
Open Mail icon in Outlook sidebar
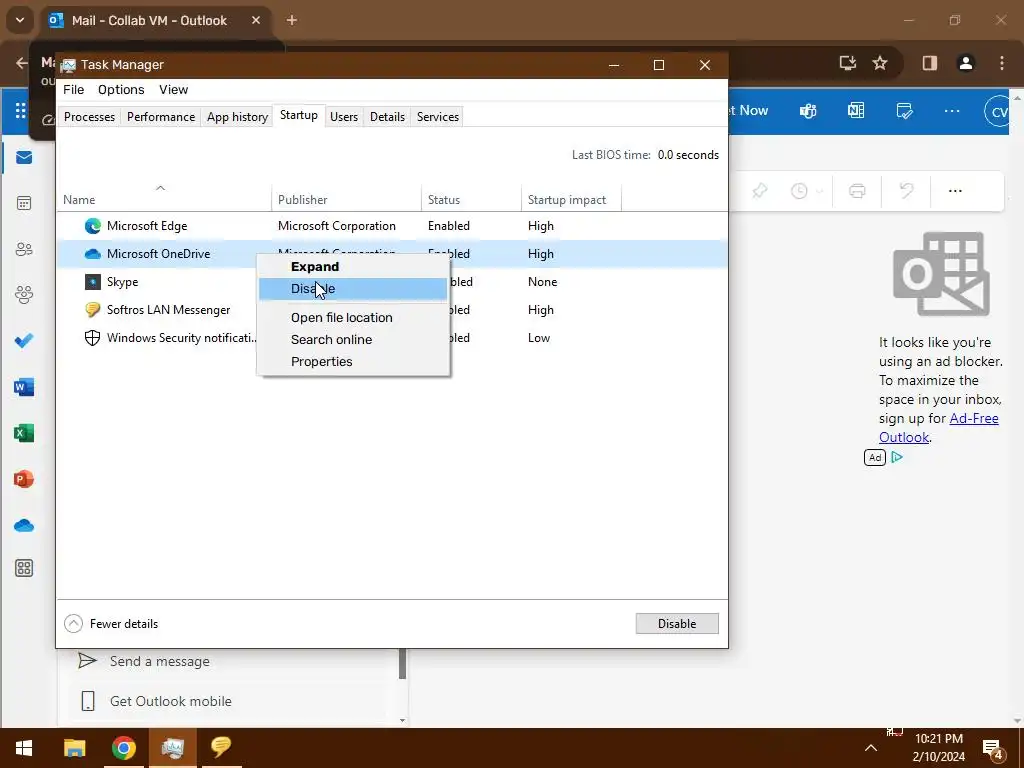(x=24, y=157)
